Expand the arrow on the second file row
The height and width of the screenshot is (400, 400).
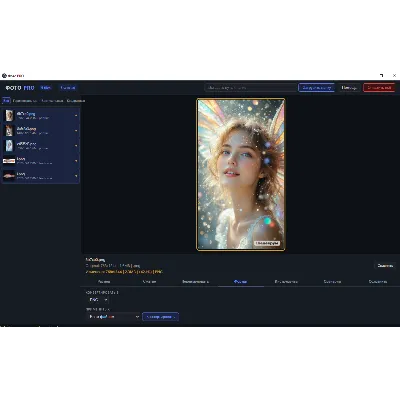(76, 131)
